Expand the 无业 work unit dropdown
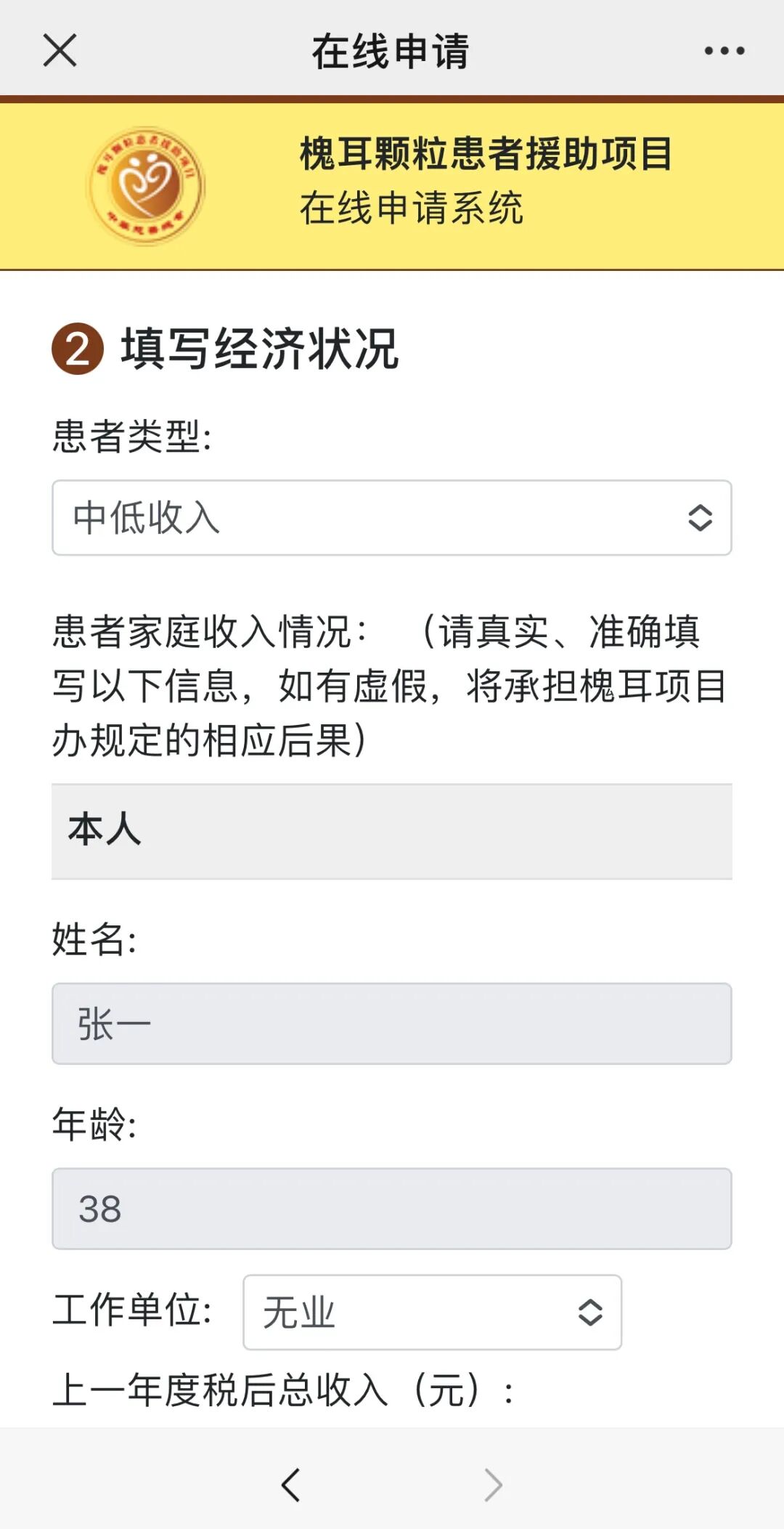The image size is (784, 1529). pyautogui.click(x=432, y=1312)
